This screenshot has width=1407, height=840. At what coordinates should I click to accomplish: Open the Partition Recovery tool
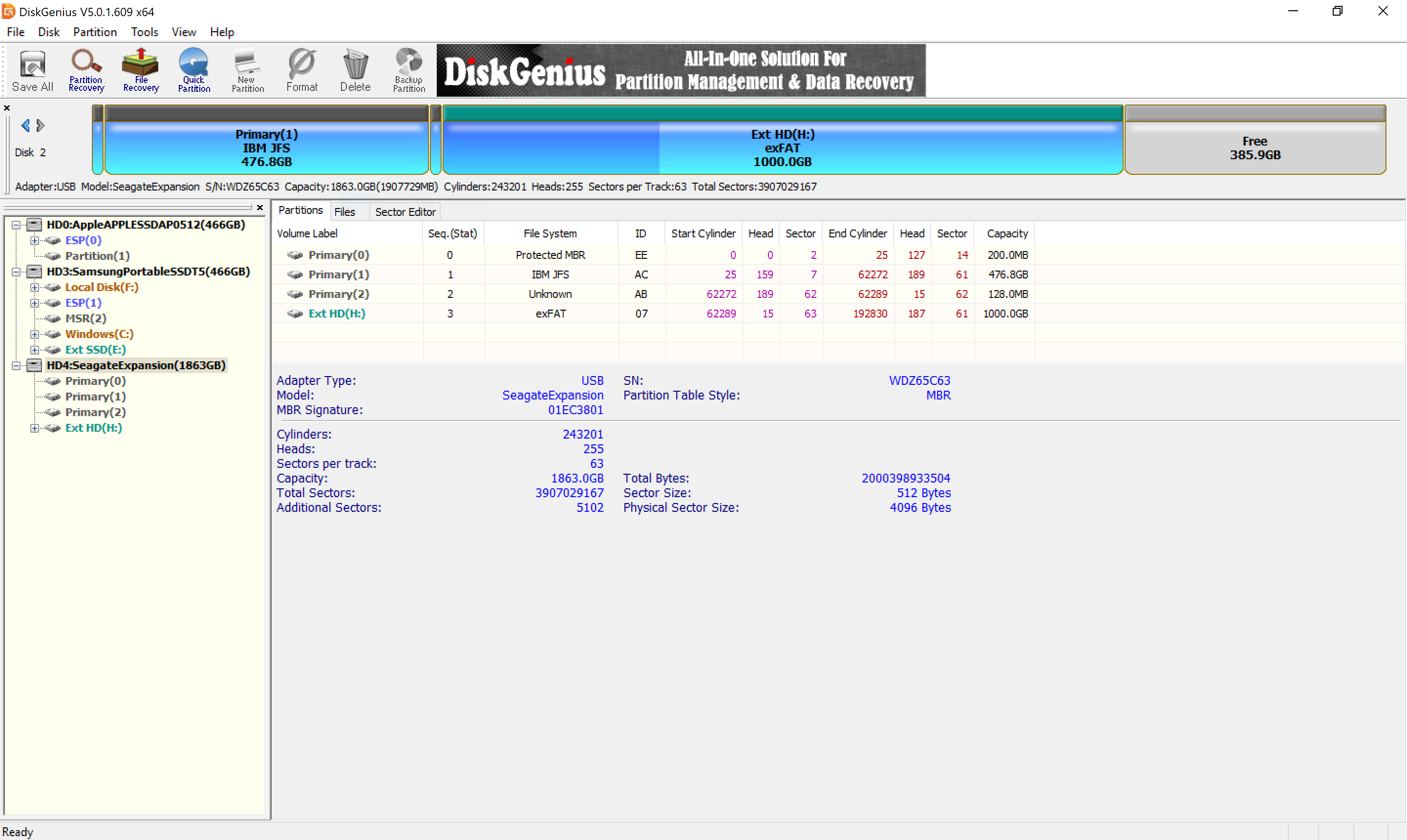pos(86,71)
